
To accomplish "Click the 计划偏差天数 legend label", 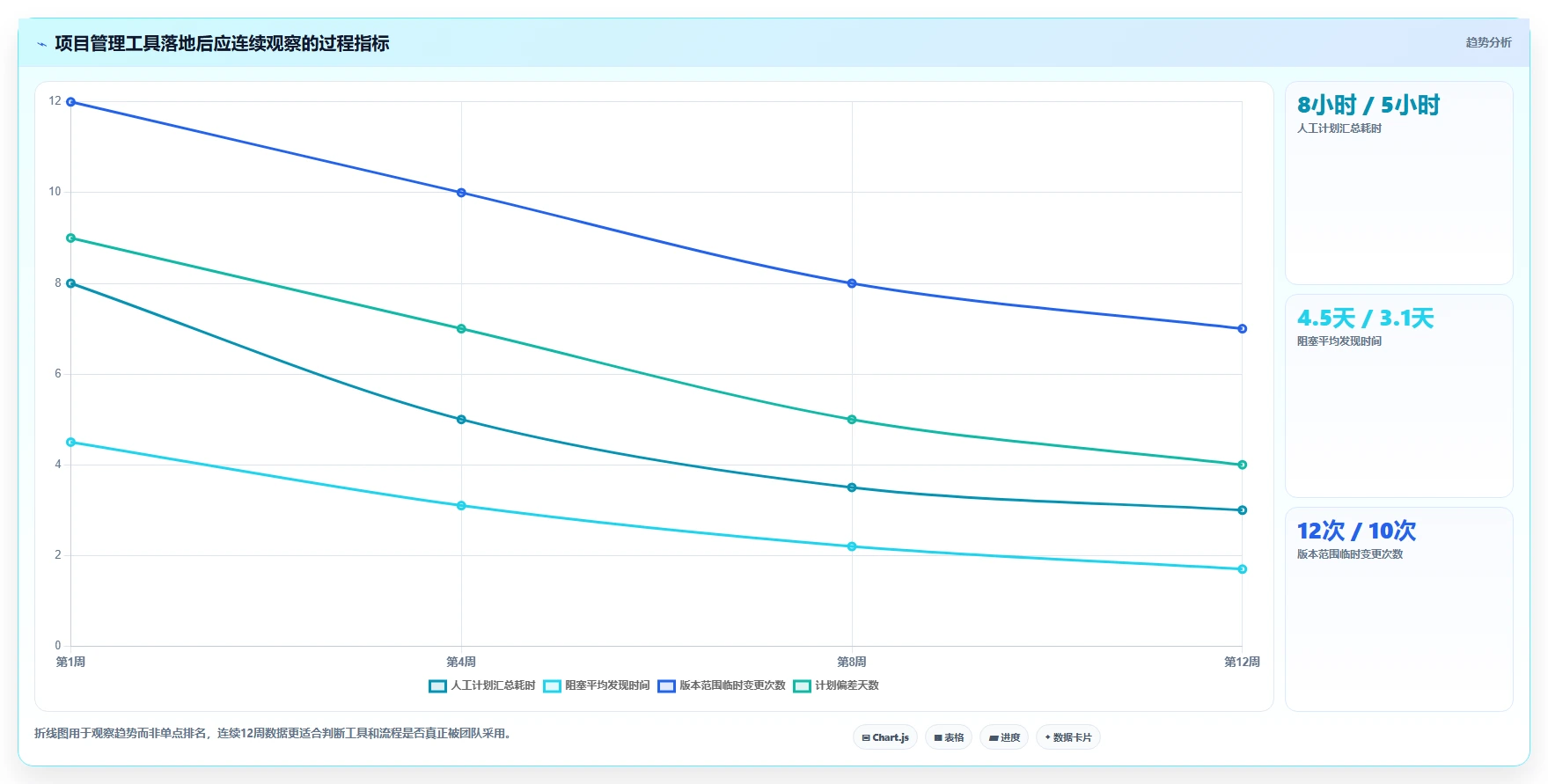I will click(847, 685).
